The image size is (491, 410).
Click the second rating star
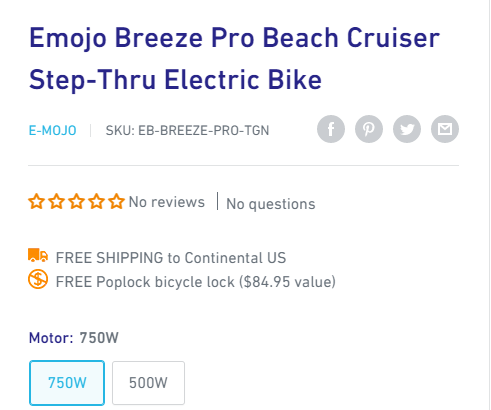[57, 201]
